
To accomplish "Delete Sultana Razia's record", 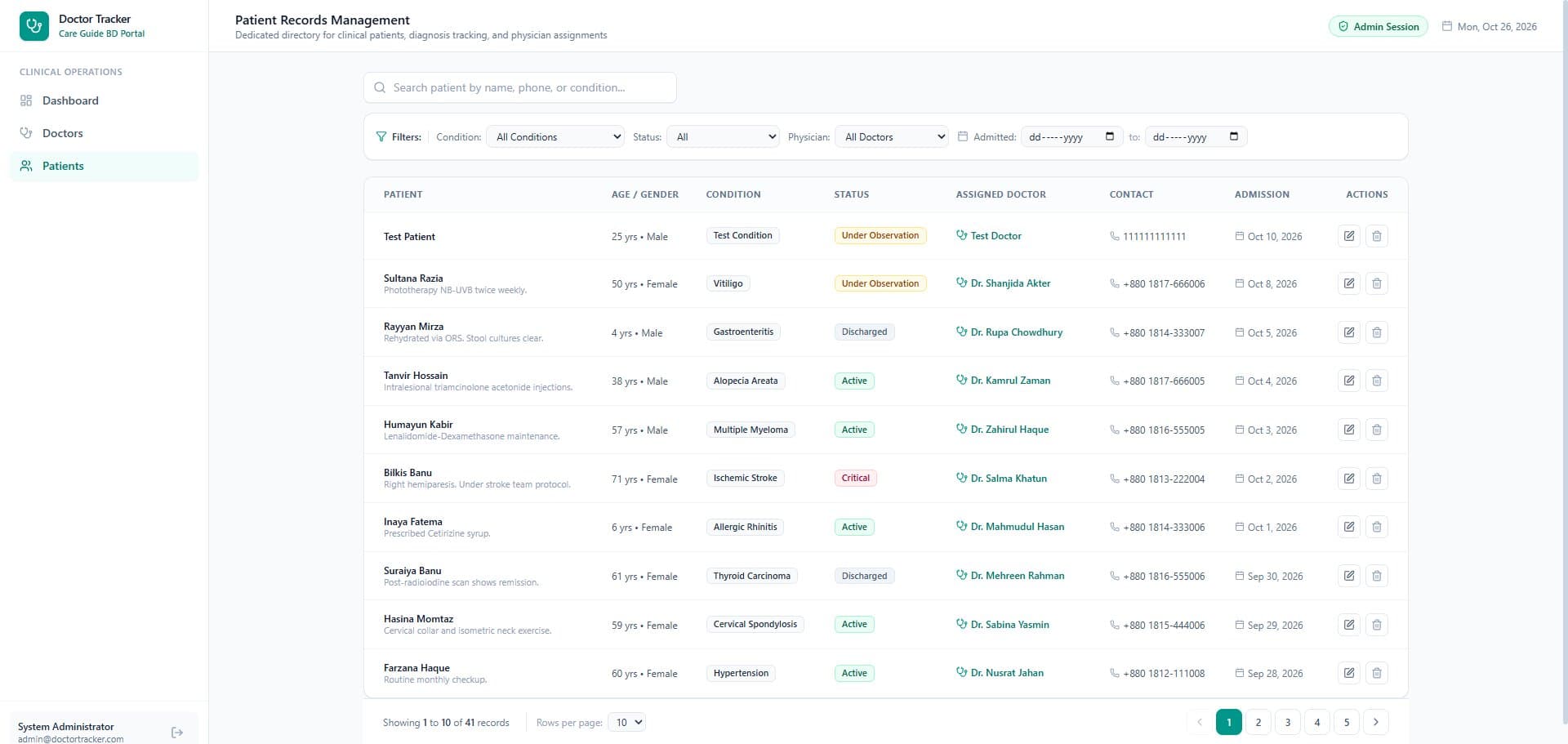I will tap(1377, 283).
